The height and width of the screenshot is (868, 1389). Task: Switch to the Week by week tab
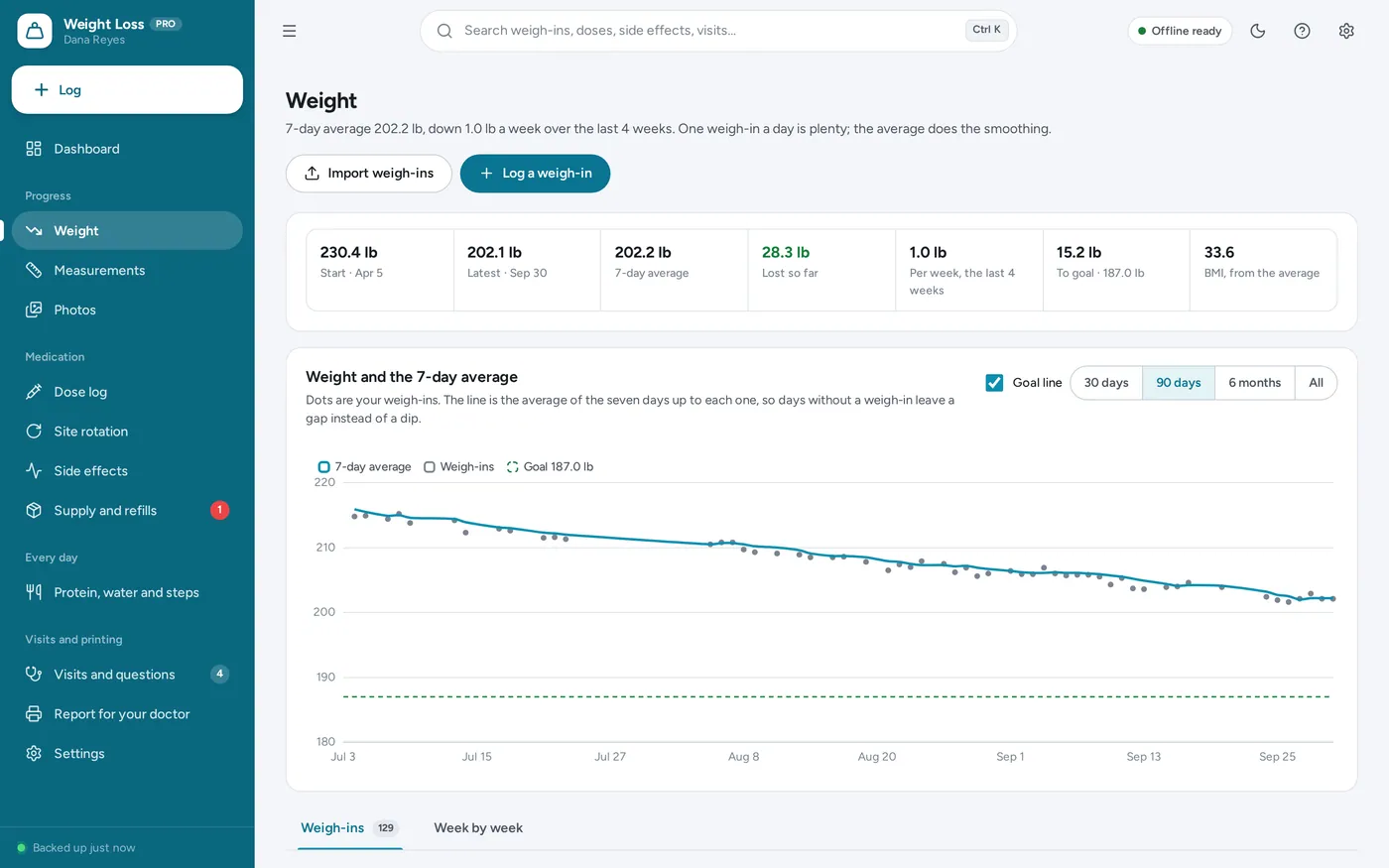[478, 828]
